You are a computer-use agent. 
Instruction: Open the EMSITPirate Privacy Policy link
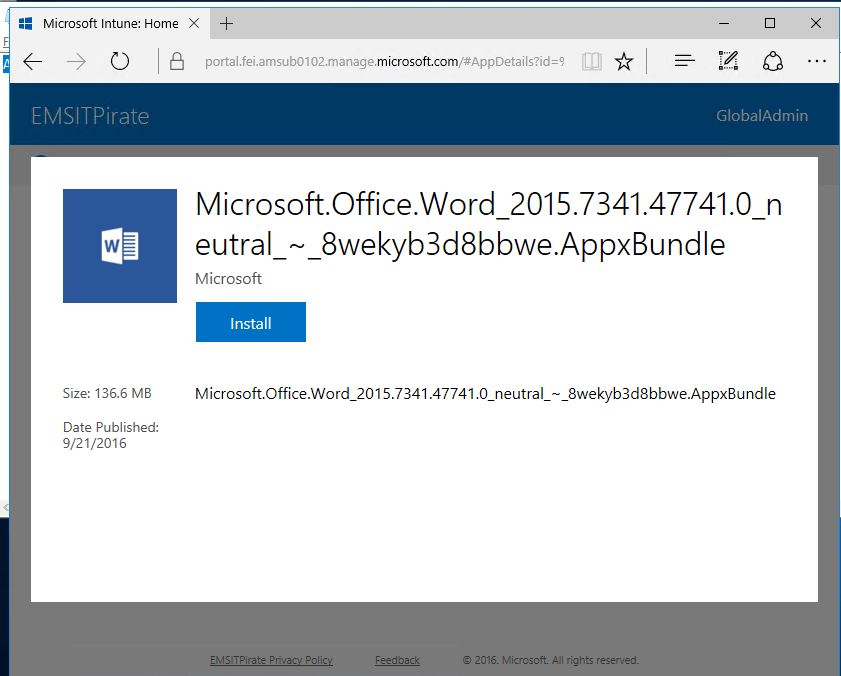click(x=271, y=660)
